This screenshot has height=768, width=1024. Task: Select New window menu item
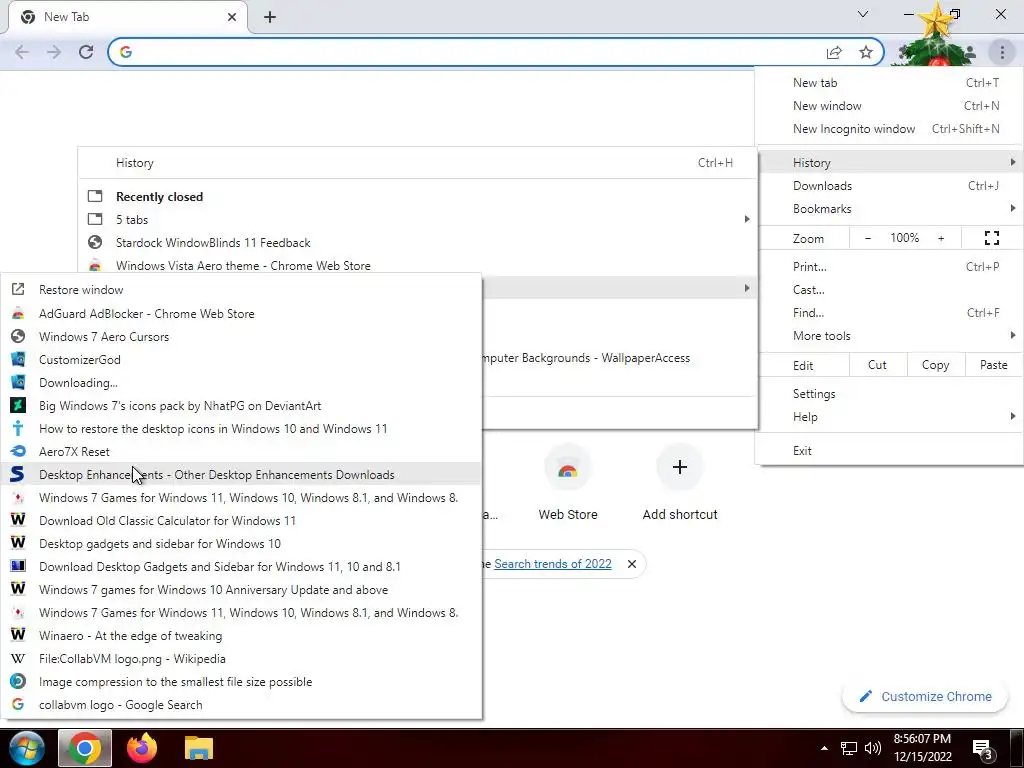coord(889,106)
